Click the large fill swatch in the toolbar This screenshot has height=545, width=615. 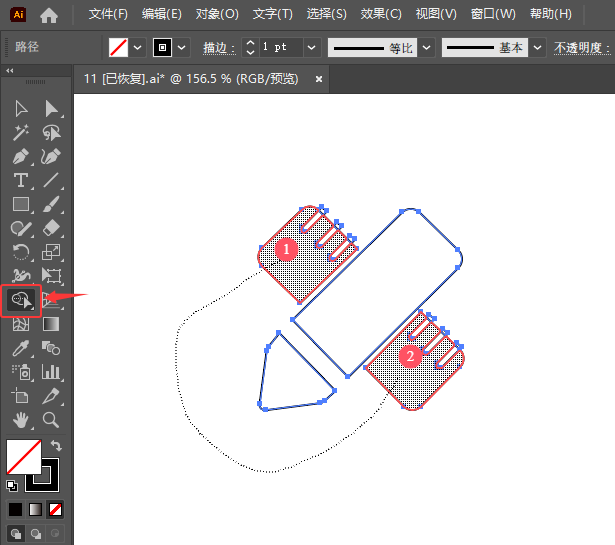(22, 458)
